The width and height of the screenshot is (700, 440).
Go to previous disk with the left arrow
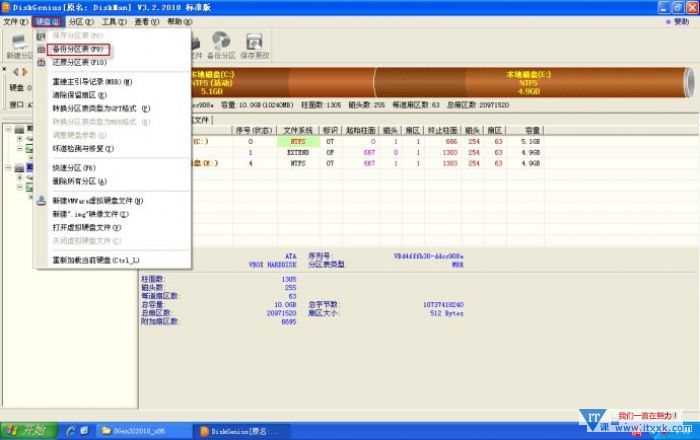point(16,72)
